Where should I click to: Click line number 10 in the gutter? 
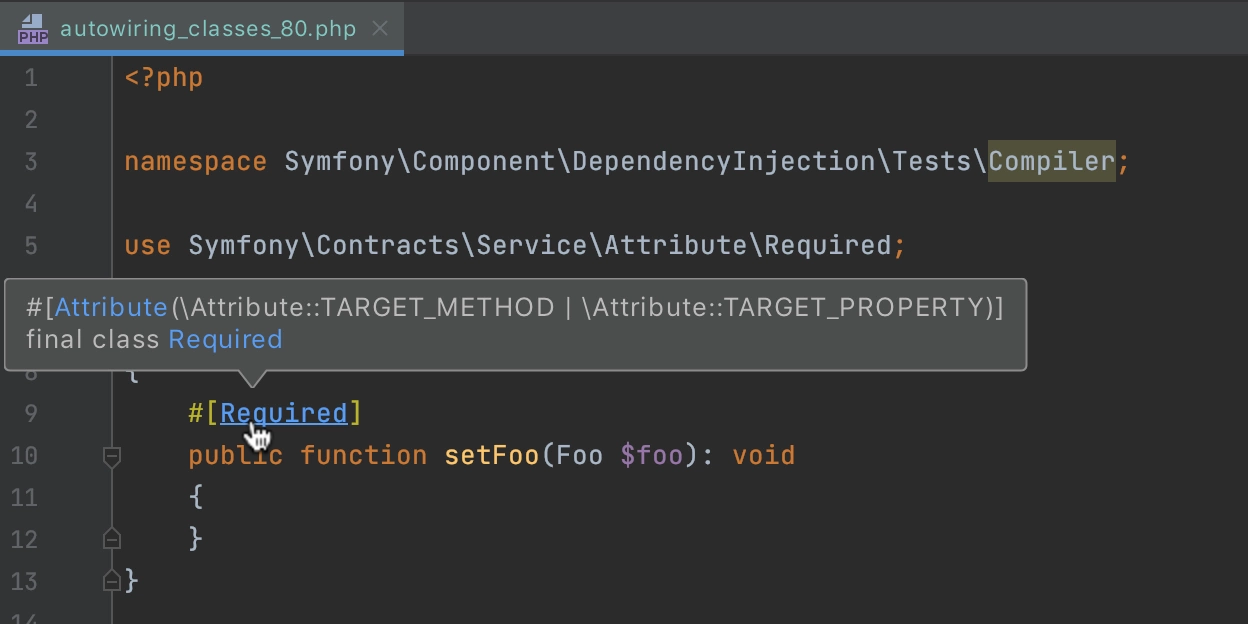click(x=24, y=456)
